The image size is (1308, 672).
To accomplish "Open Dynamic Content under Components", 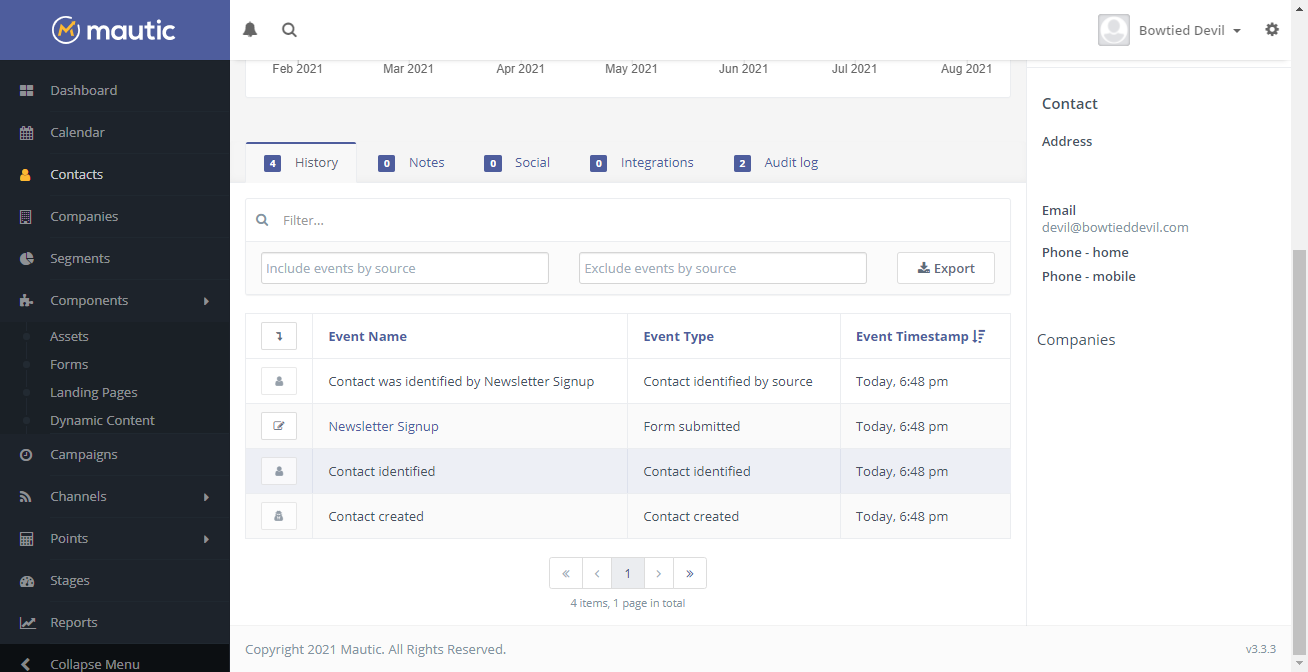I will pyautogui.click(x=102, y=420).
